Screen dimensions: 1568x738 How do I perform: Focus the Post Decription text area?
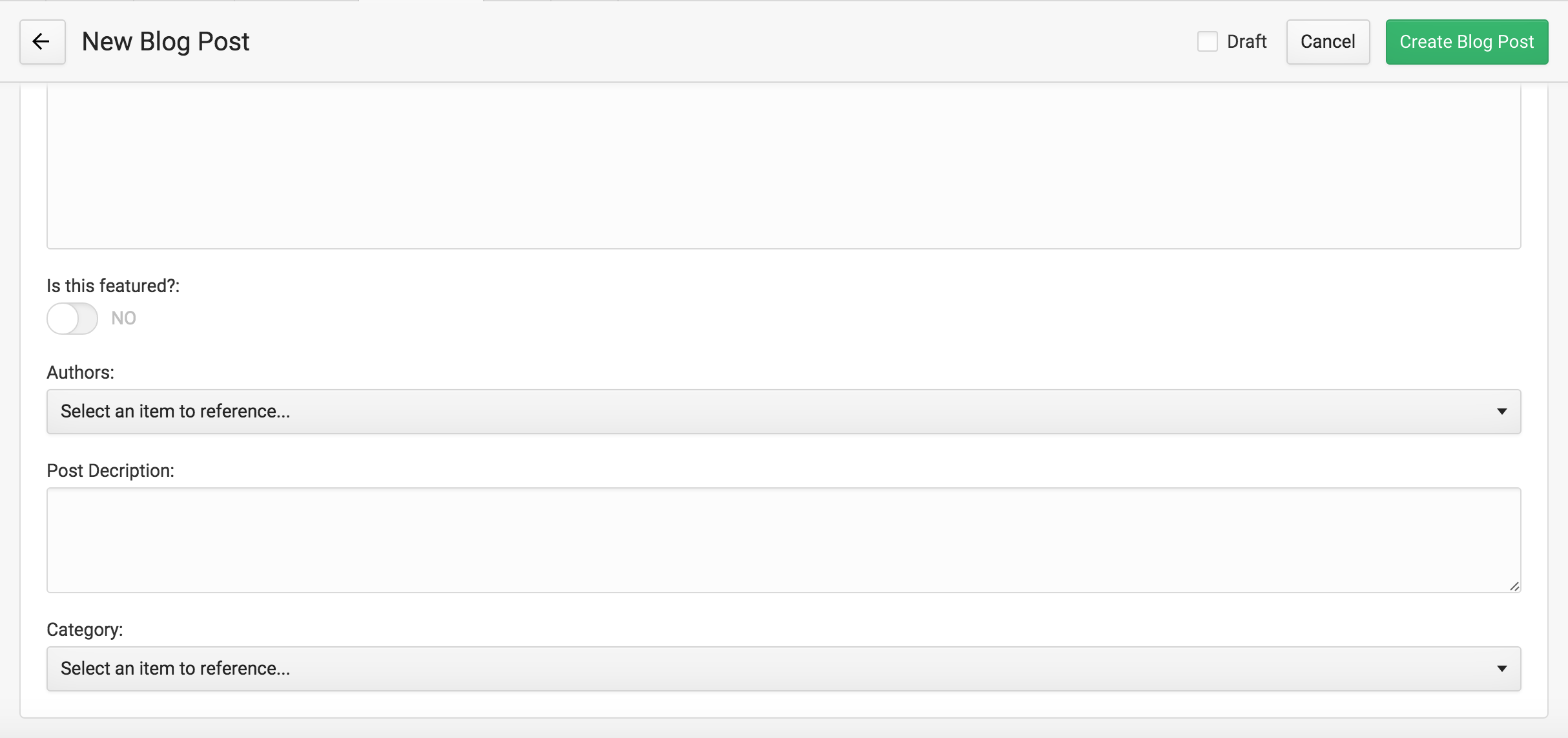tap(783, 540)
